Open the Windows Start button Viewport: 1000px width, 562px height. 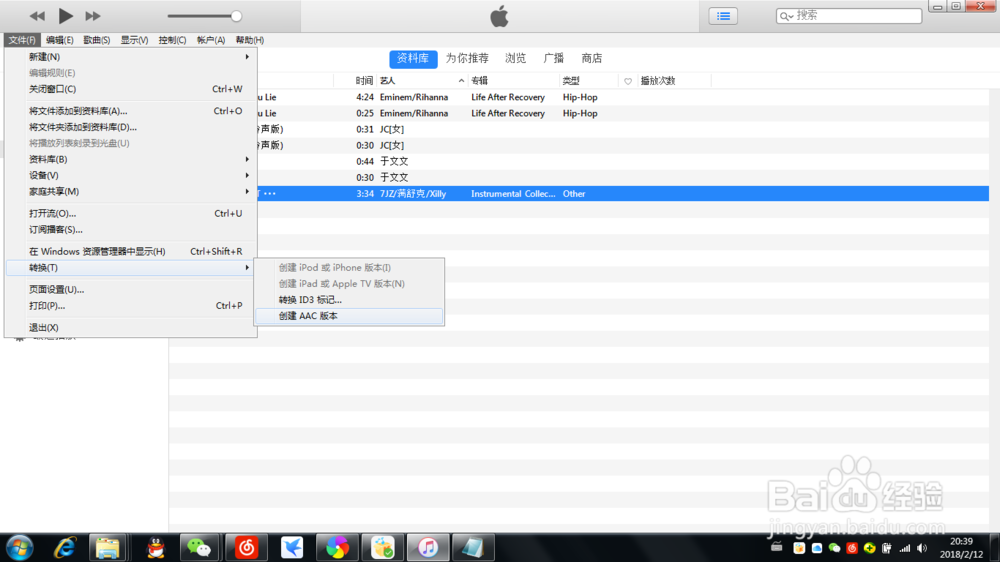[19, 548]
